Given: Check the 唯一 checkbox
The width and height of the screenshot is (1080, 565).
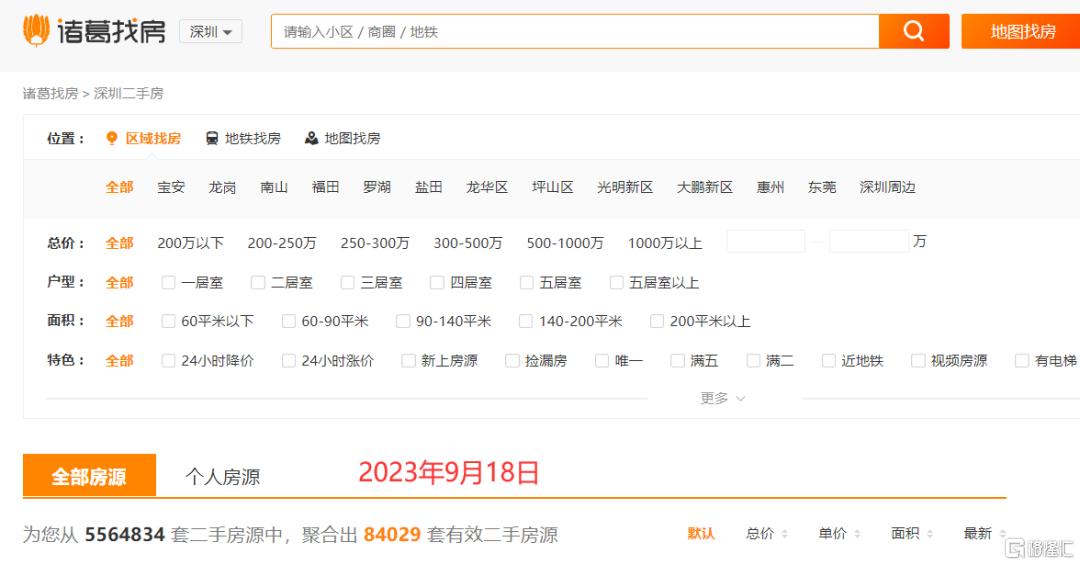Looking at the screenshot, I should [x=602, y=360].
